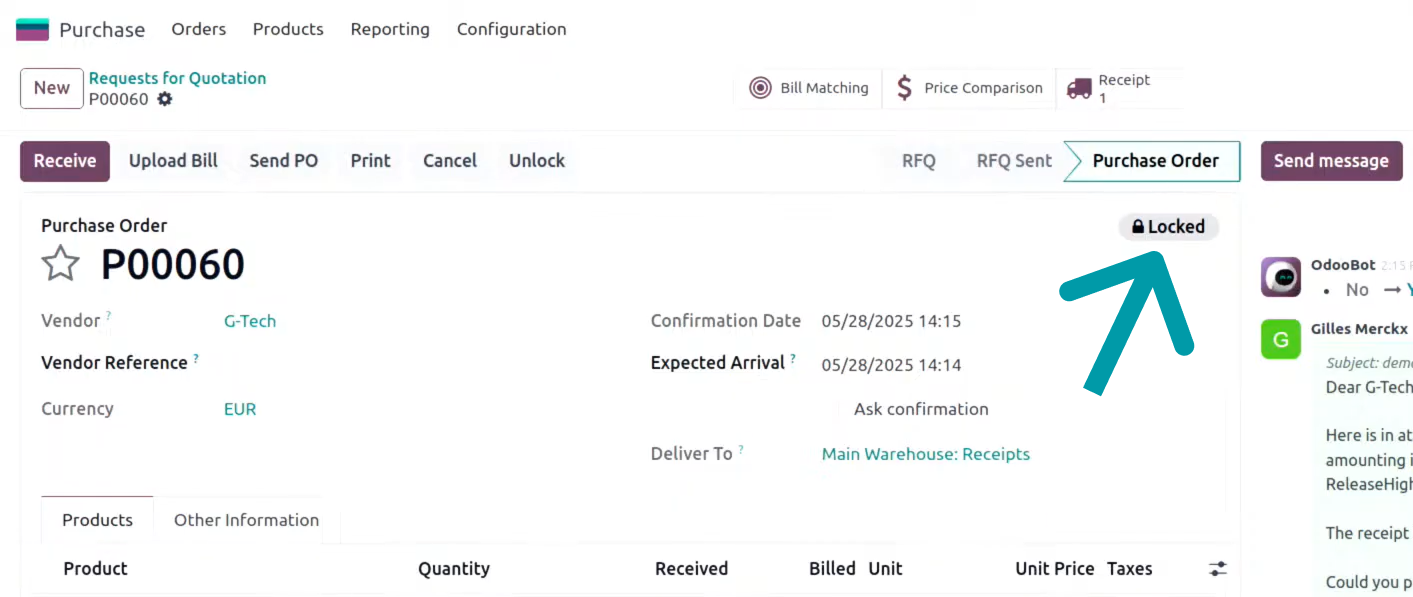Click the Price Comparison dollar icon
The image size is (1413, 597).
point(904,88)
